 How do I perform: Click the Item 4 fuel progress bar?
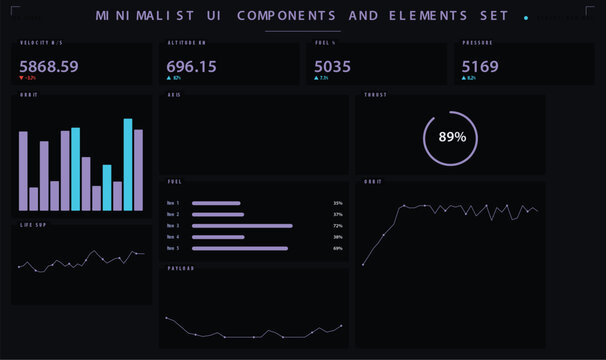coord(218,237)
